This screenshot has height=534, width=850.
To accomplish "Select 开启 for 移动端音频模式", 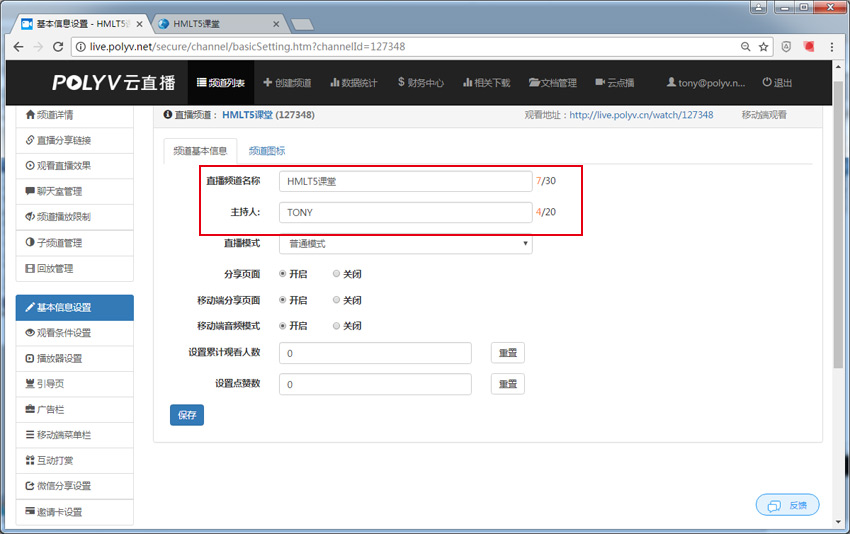I will [283, 326].
